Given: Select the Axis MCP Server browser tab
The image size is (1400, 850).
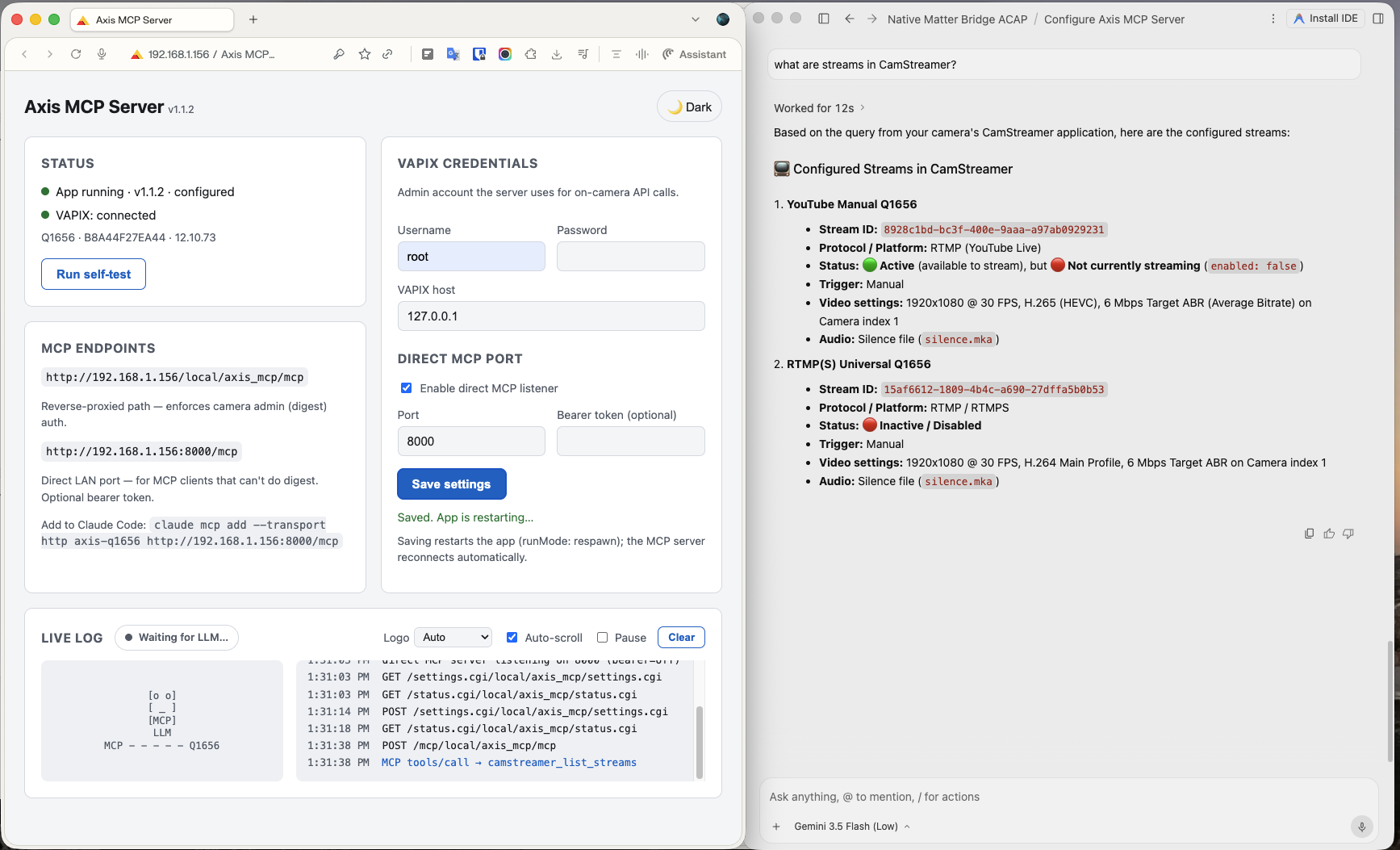Looking at the screenshot, I should (153, 19).
